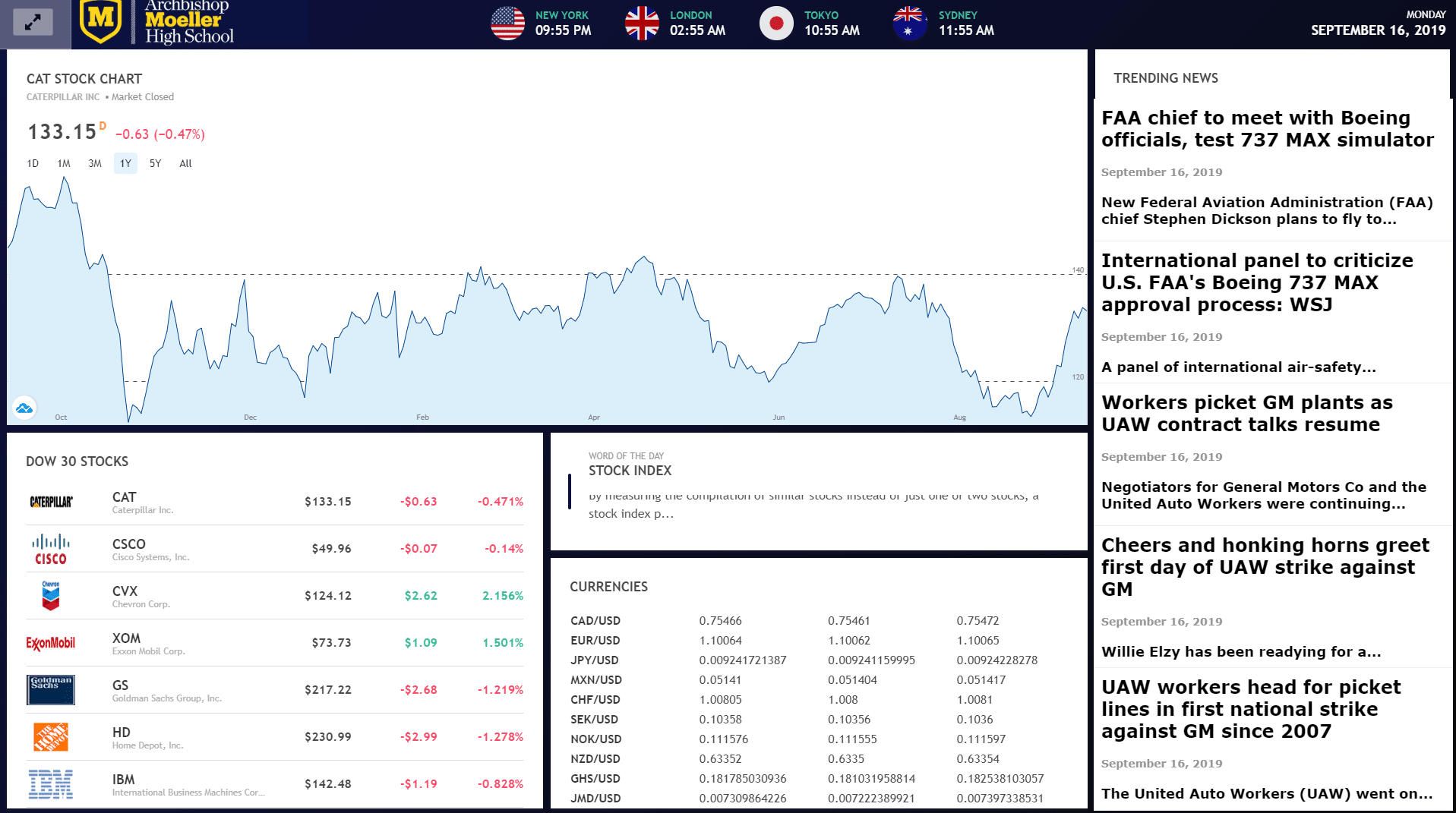1456x813 pixels.
Task: Click the Tokyo 10:55 AM clock
Action: [x=832, y=23]
